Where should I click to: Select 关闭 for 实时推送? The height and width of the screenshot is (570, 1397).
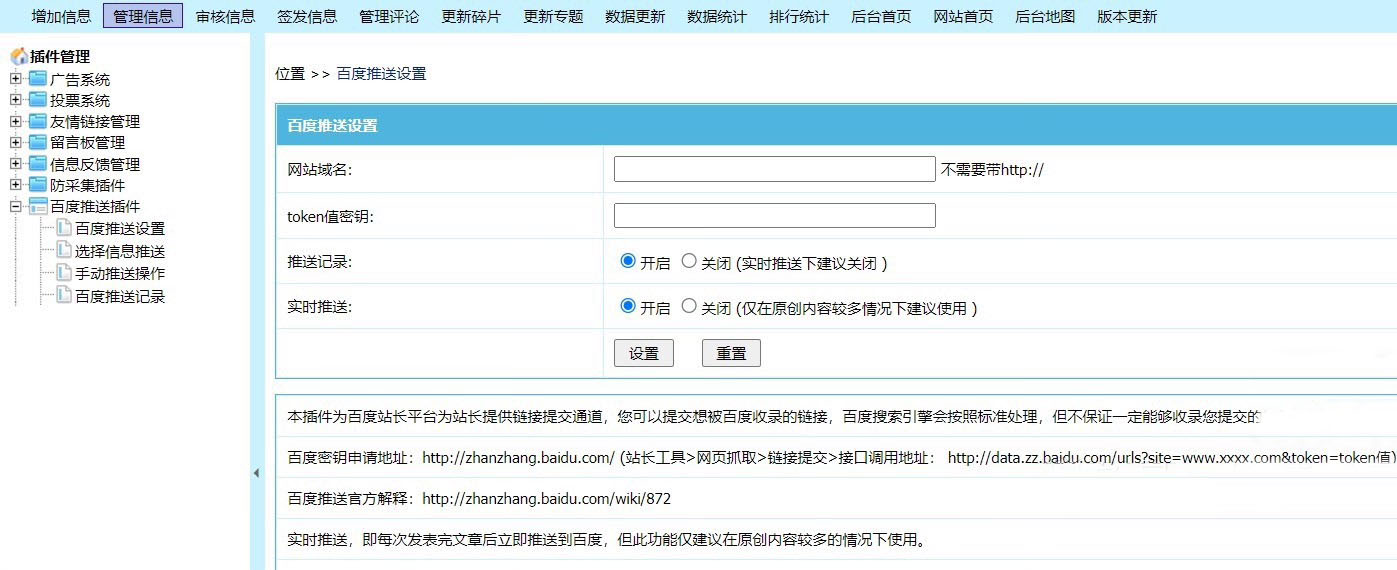coord(689,306)
